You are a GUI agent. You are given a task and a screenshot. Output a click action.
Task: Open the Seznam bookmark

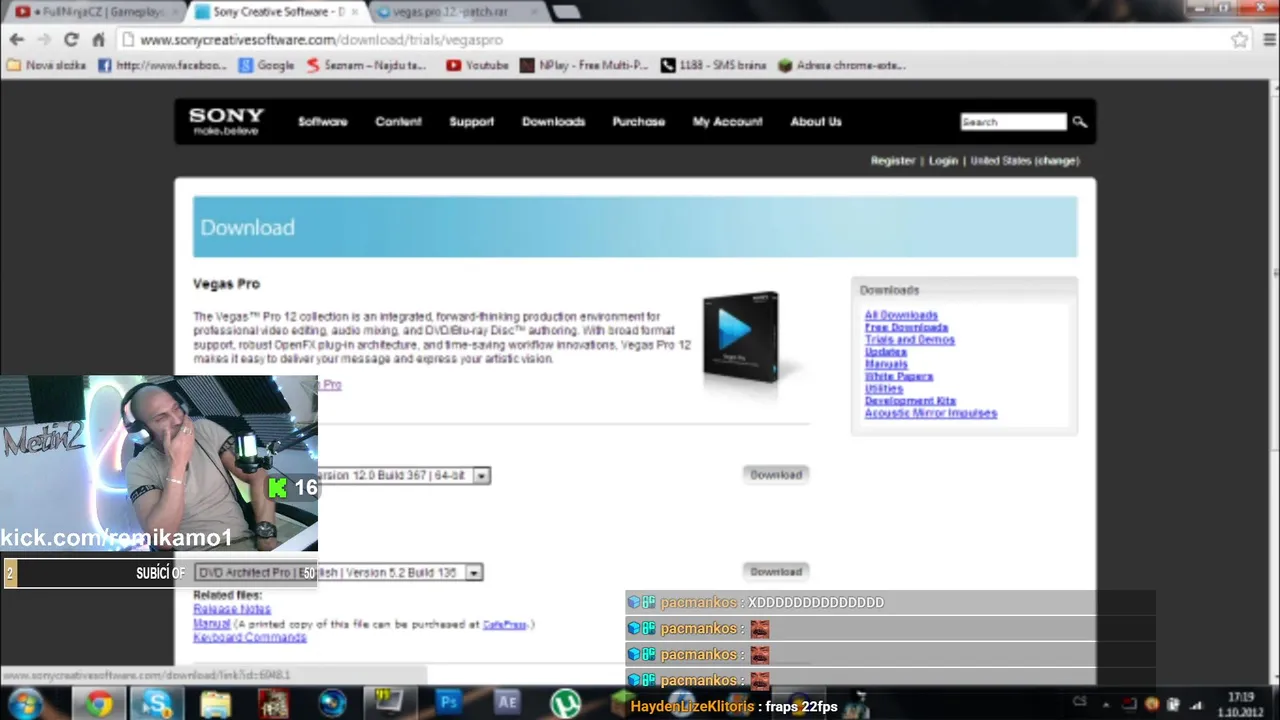pos(366,65)
